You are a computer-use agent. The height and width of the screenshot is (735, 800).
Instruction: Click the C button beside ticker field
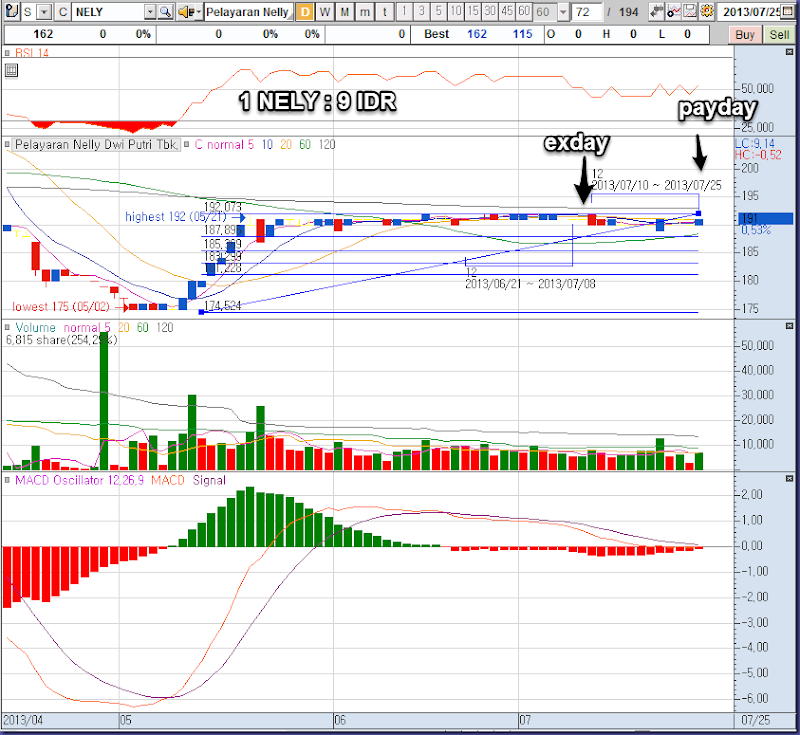point(63,12)
